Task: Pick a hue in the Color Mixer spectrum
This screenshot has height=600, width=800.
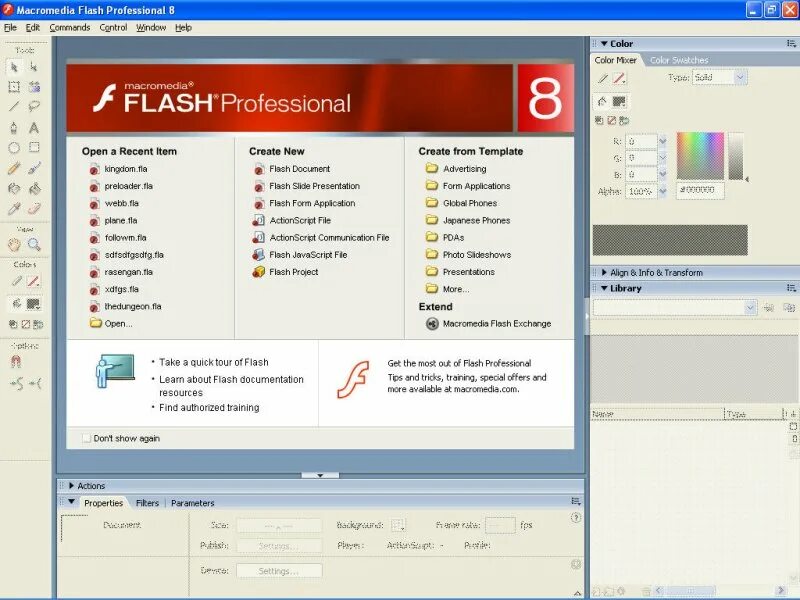Action: point(700,156)
